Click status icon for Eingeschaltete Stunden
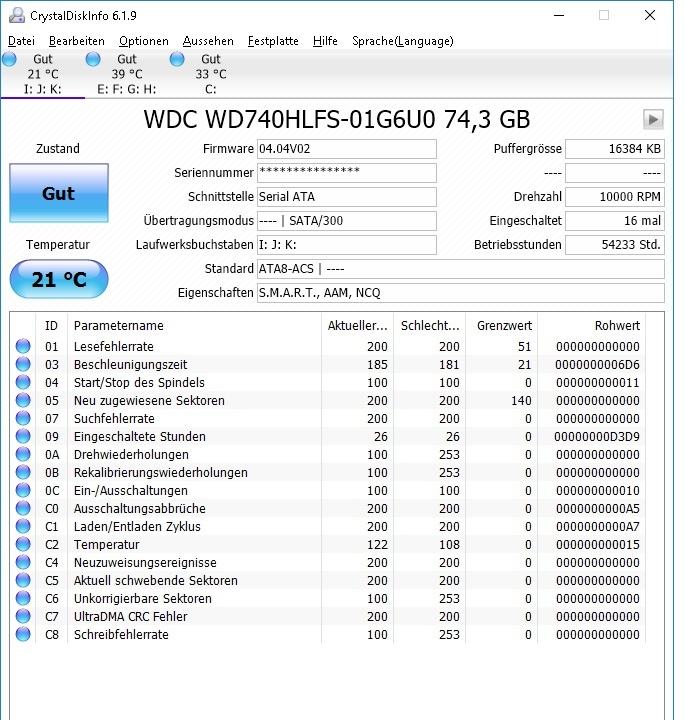Screen dimensions: 684x720 [x=23, y=436]
